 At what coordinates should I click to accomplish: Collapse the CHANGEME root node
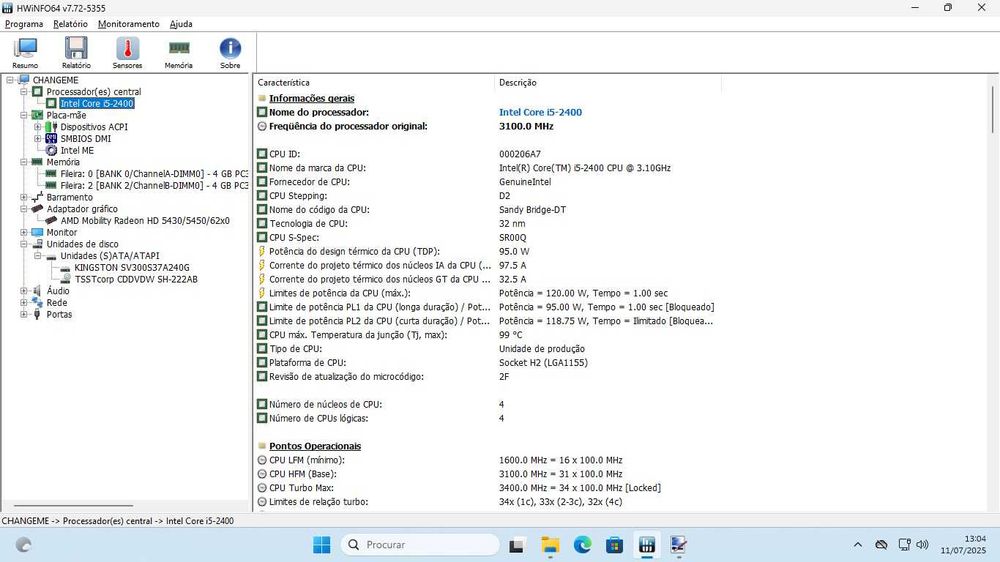pyautogui.click(x=10, y=80)
